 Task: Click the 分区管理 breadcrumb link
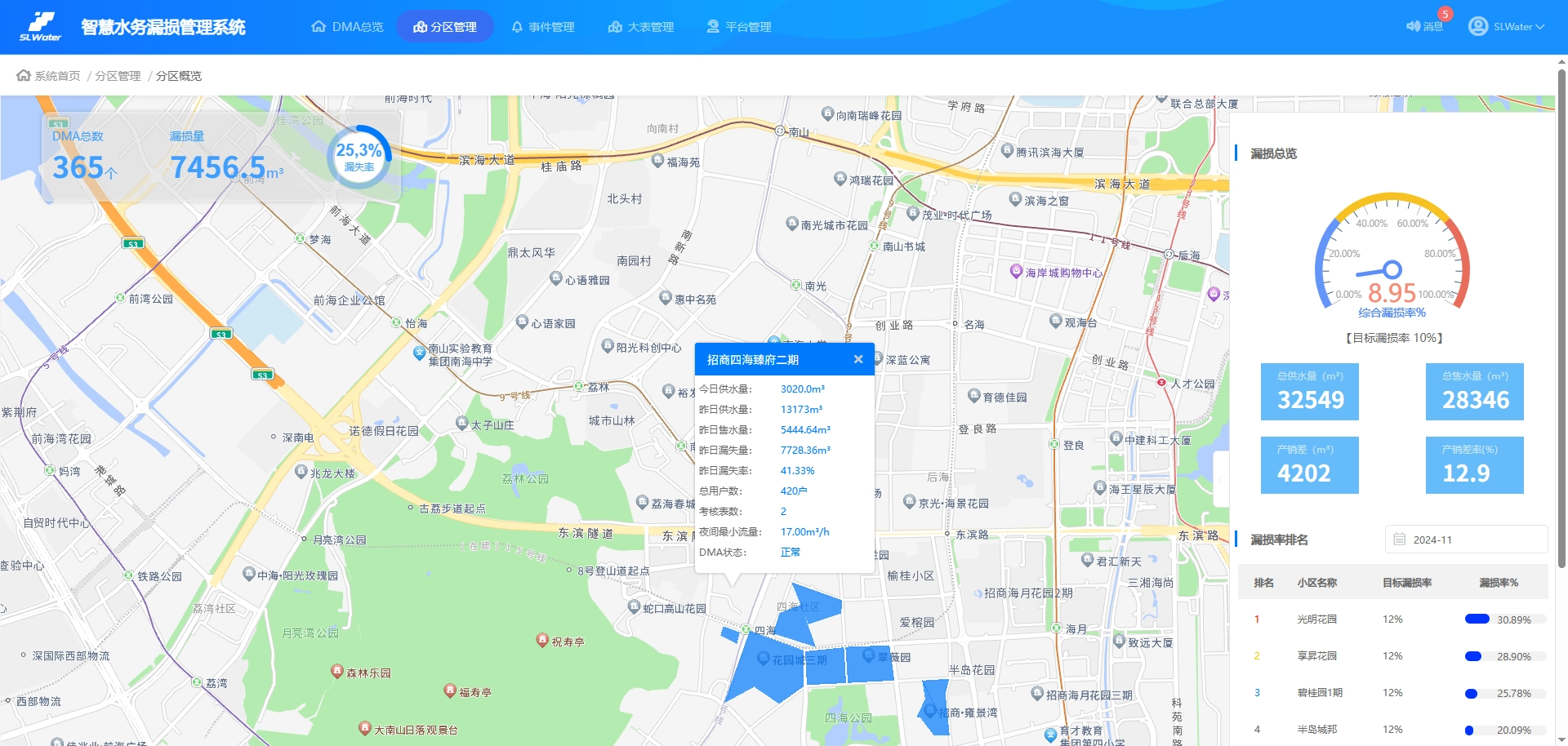coord(118,76)
